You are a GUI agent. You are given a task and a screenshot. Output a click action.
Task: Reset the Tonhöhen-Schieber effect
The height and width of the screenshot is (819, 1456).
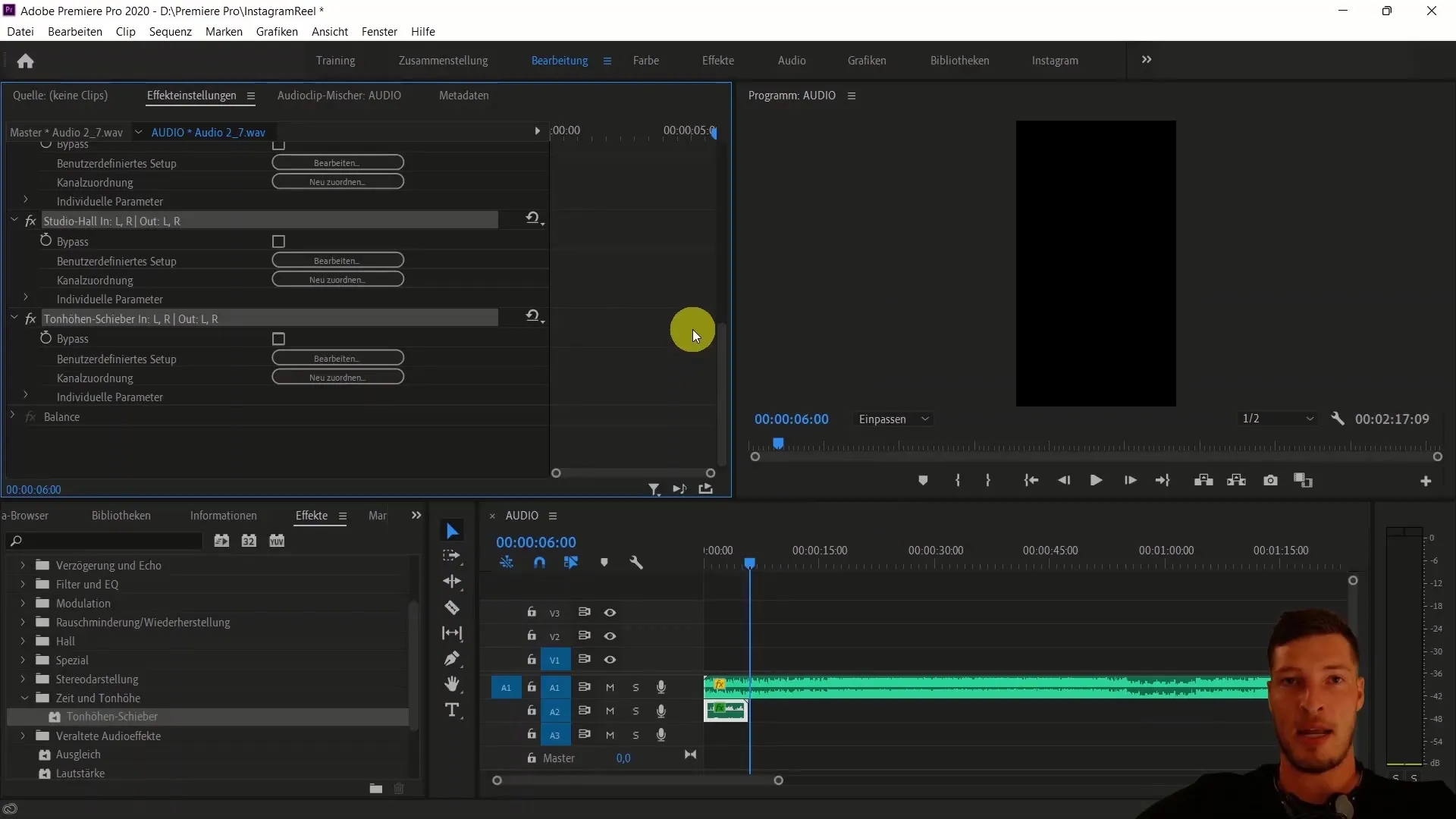click(x=533, y=316)
